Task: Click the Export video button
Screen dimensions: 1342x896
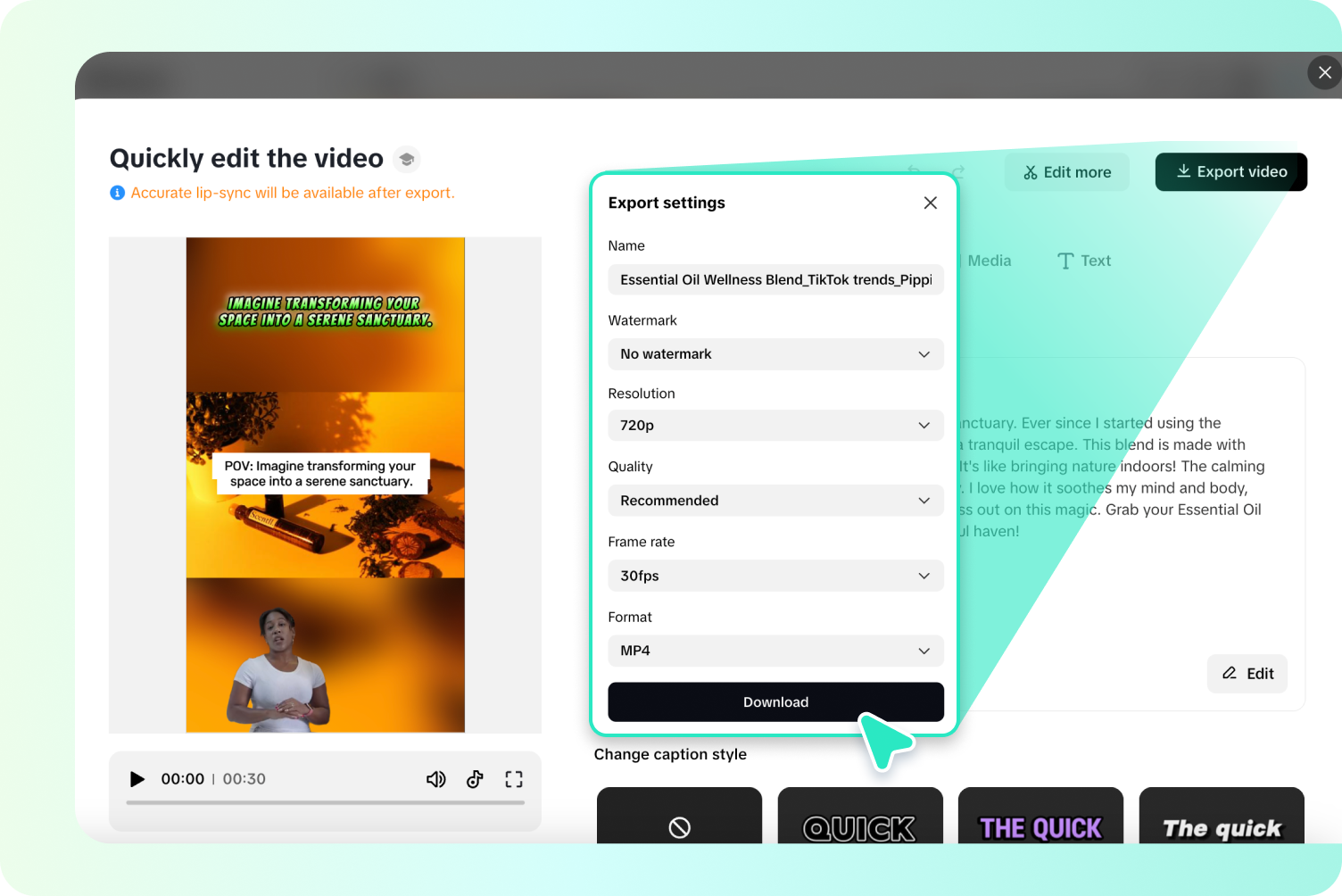Action: [x=1231, y=171]
